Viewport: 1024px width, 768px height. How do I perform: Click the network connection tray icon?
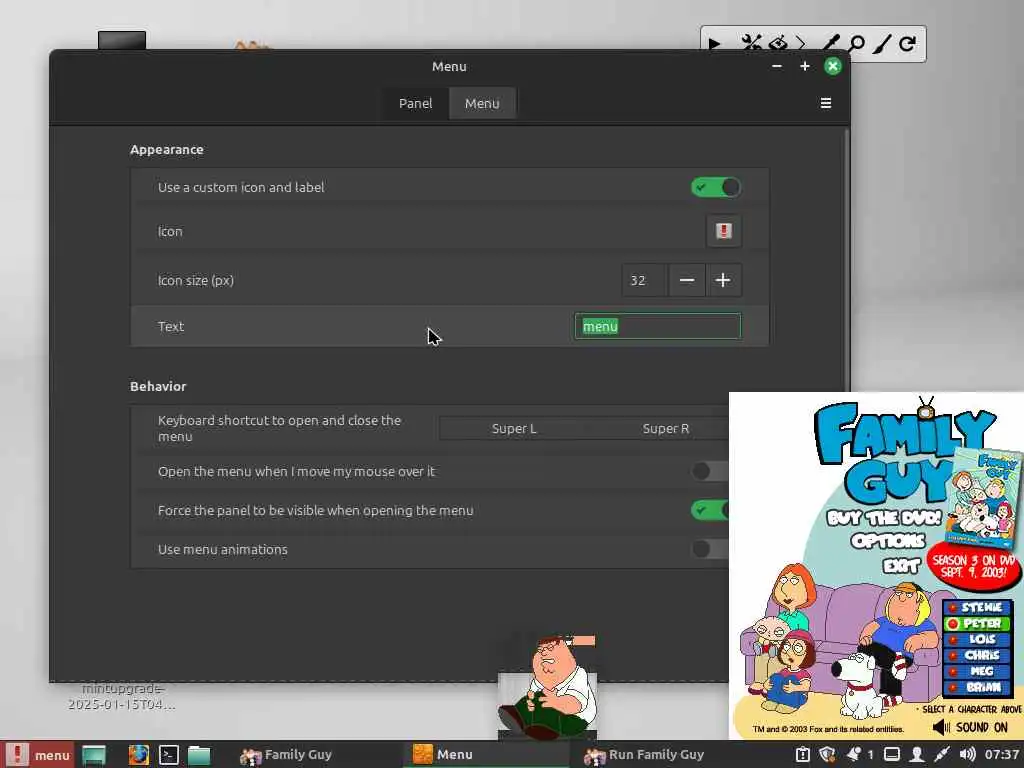pos(942,755)
